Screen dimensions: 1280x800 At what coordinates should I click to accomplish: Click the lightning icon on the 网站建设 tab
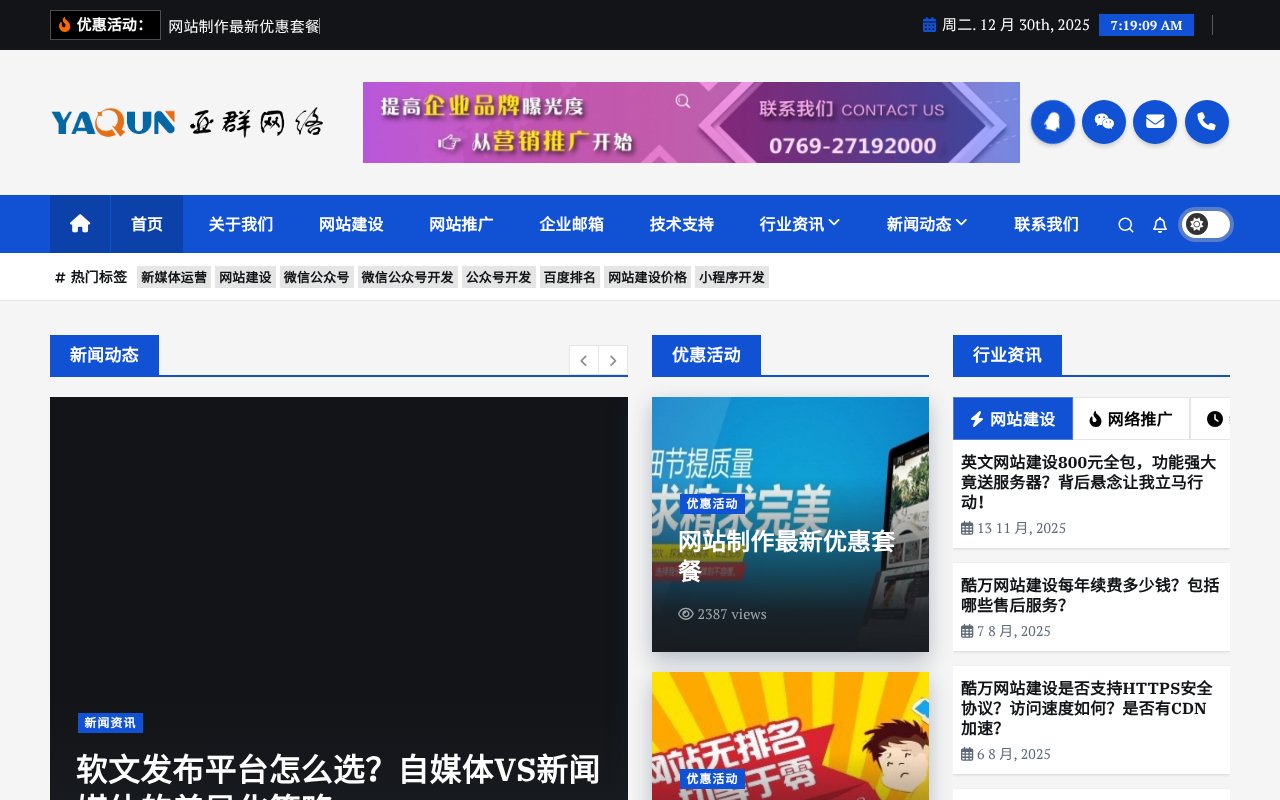pyautogui.click(x=977, y=418)
